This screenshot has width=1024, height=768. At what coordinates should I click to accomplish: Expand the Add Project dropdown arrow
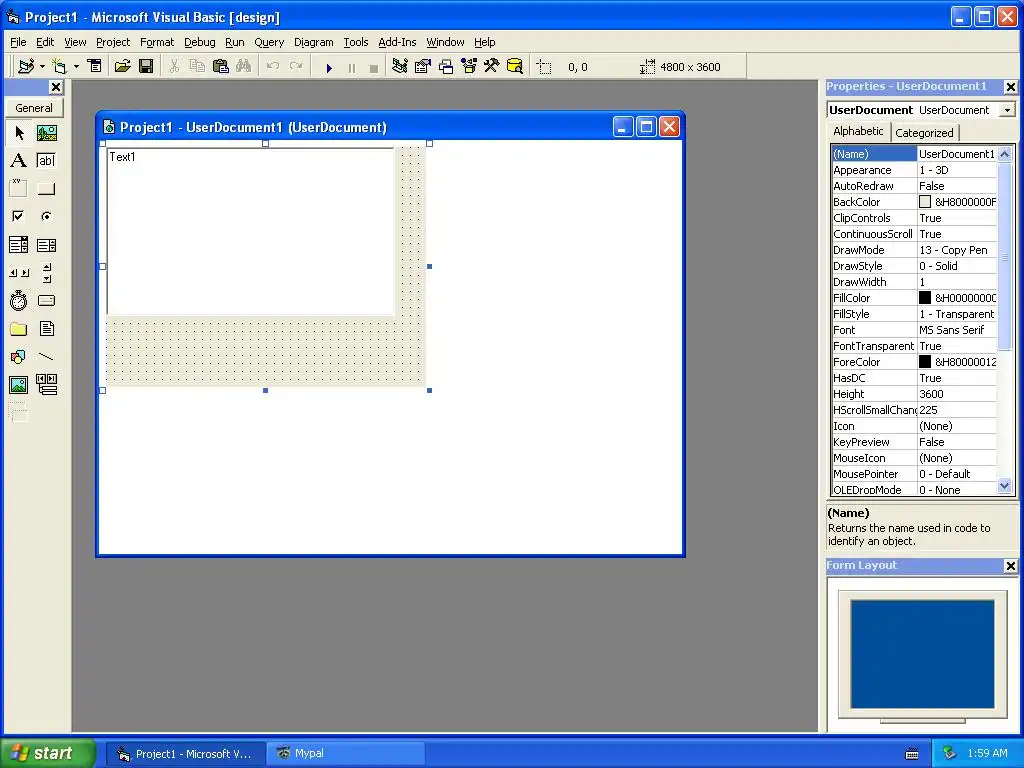click(42, 67)
